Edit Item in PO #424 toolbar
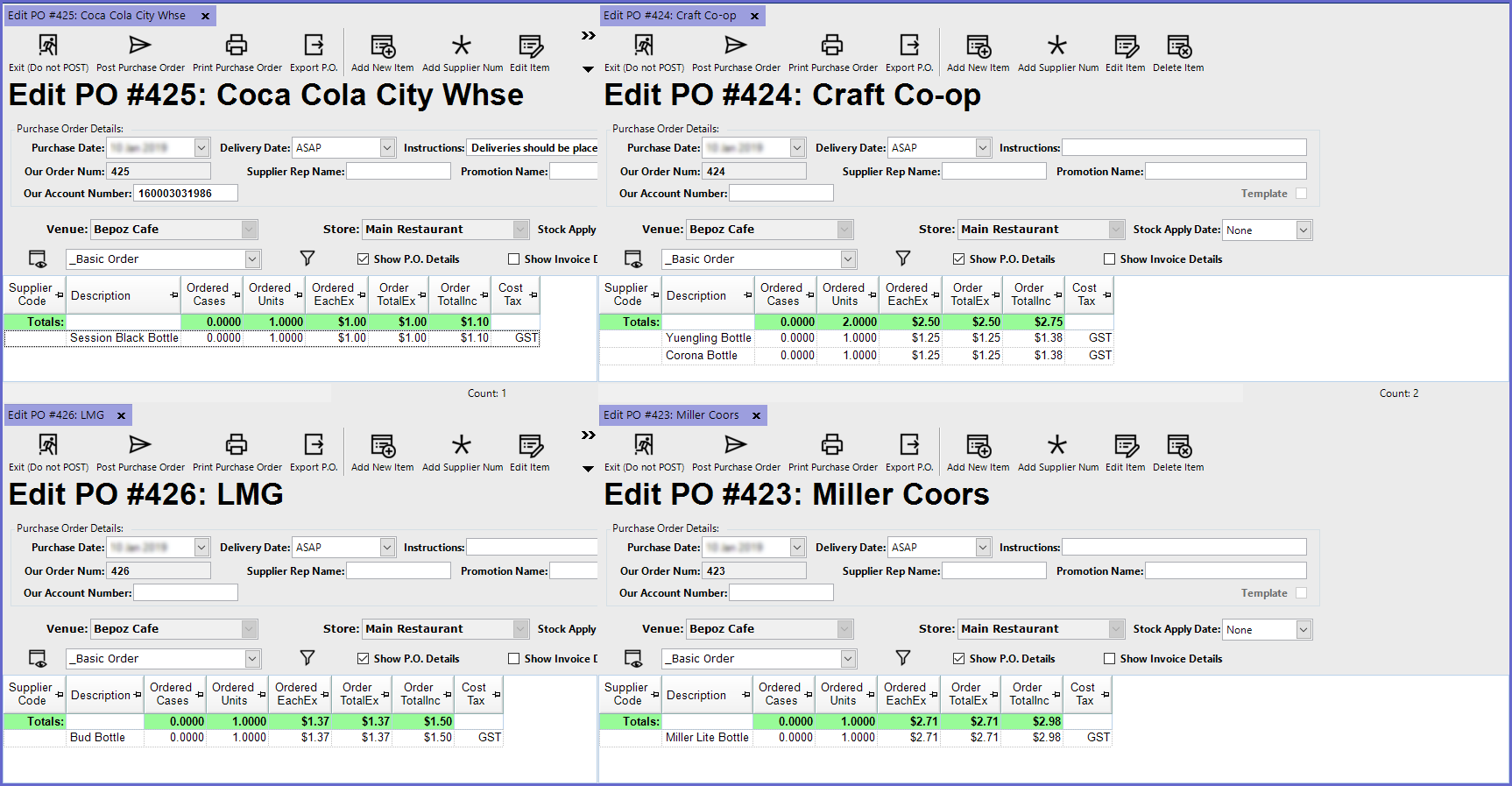The width and height of the screenshot is (1512, 786). (1126, 53)
